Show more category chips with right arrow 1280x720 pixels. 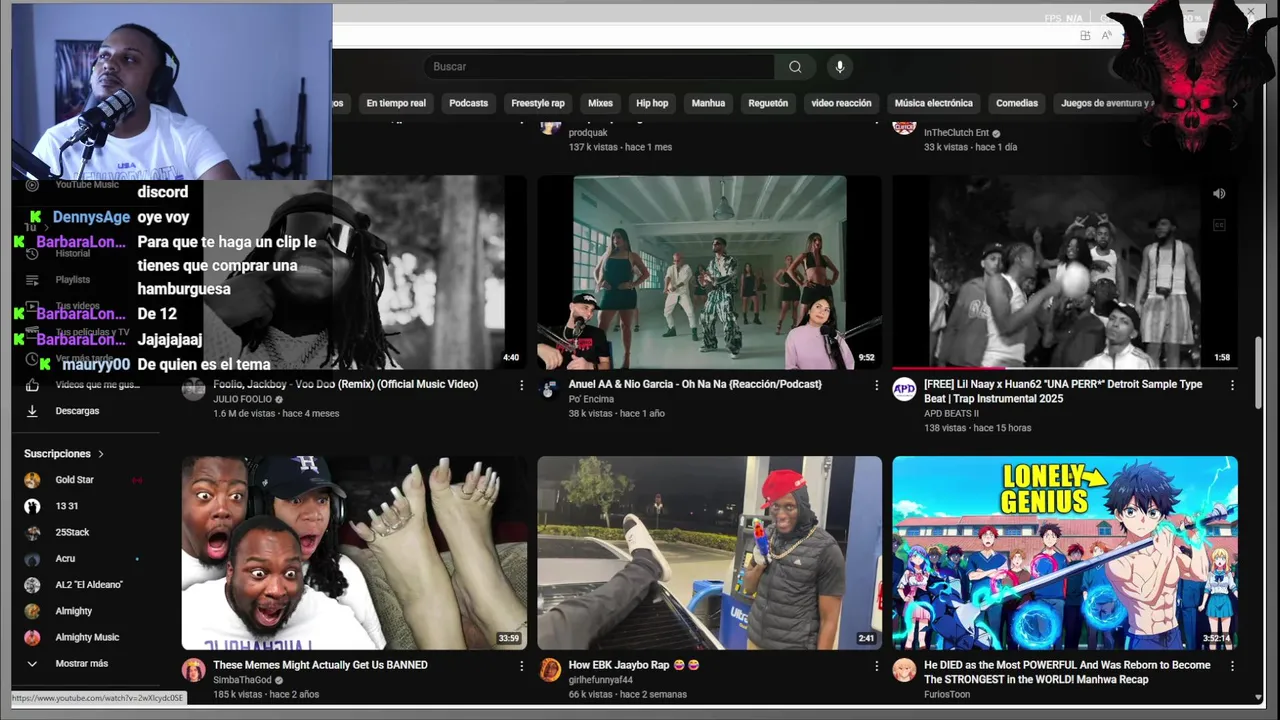point(1234,103)
